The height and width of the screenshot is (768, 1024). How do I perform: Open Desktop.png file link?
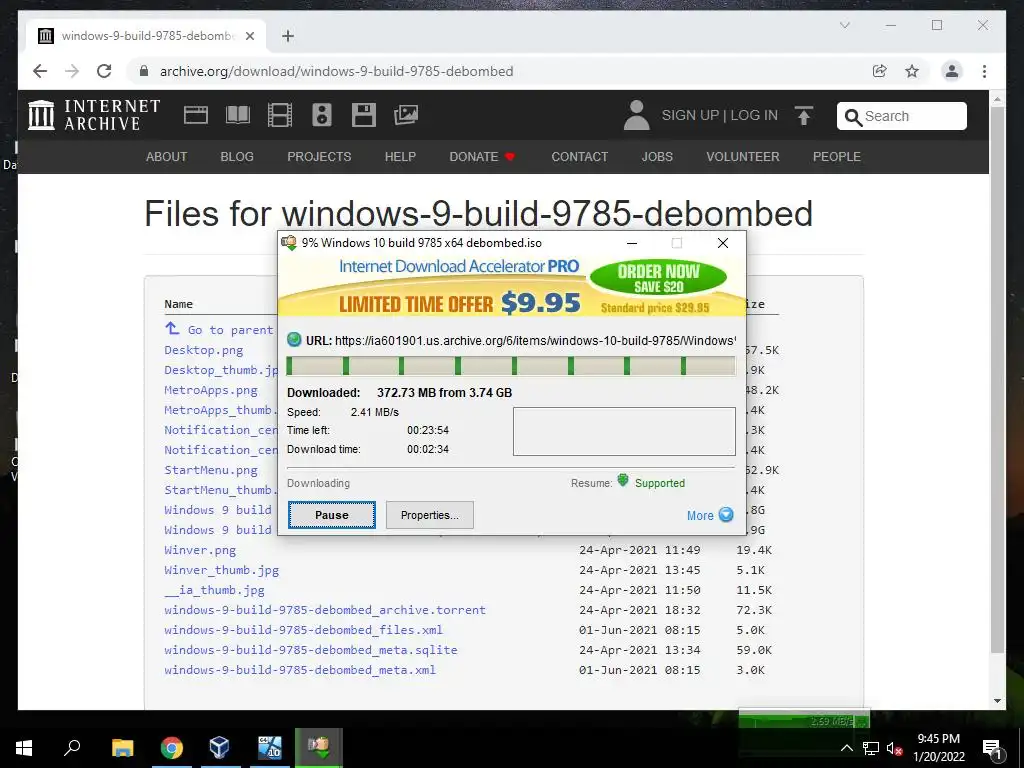pos(204,350)
